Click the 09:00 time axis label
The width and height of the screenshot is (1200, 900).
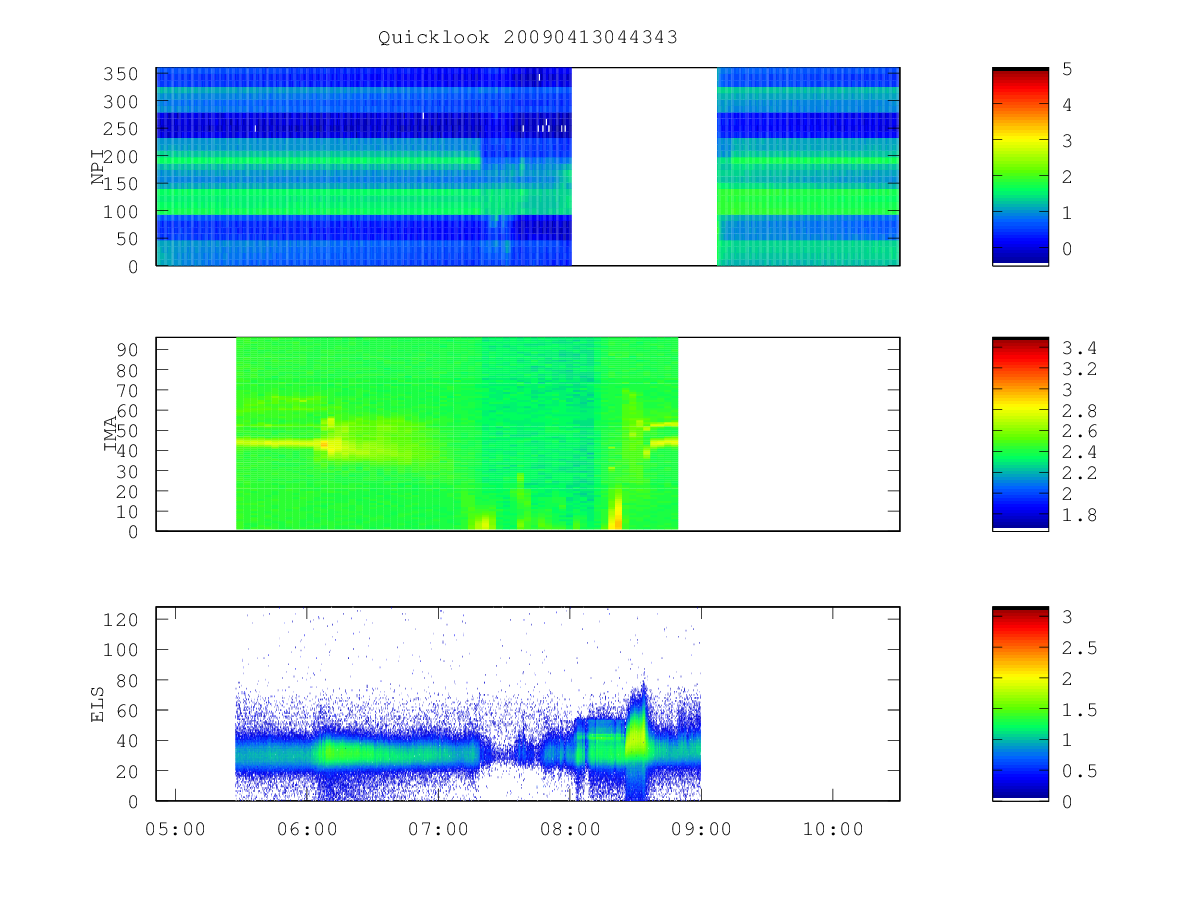click(x=701, y=829)
